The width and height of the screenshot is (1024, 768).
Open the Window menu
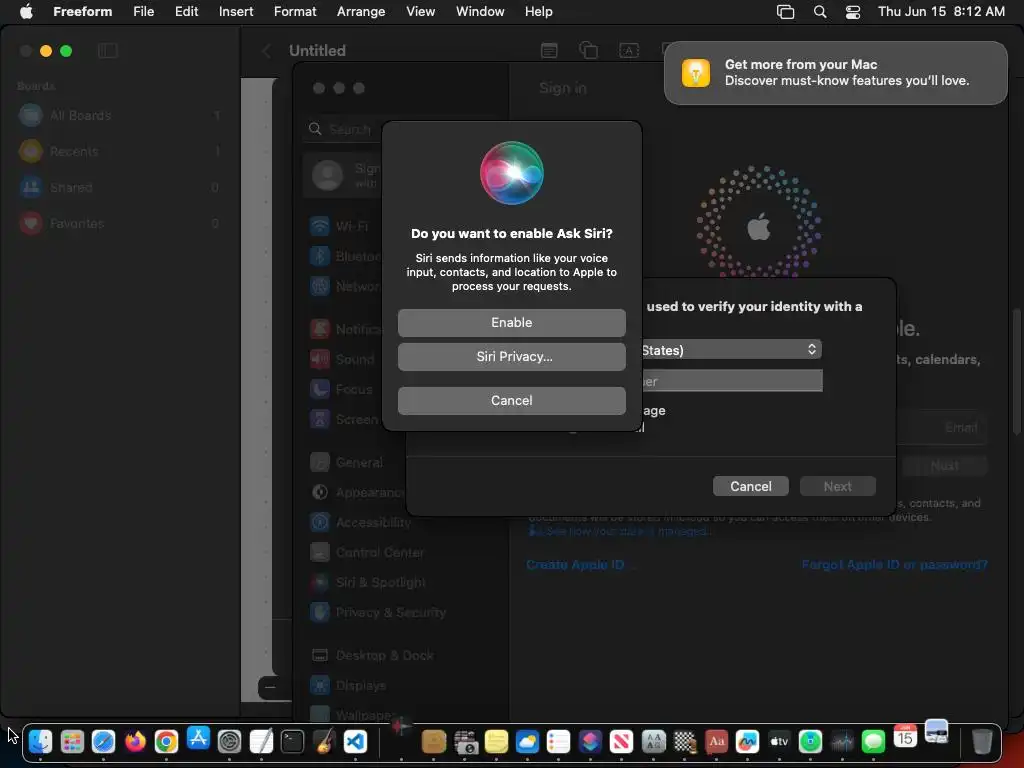coord(480,12)
